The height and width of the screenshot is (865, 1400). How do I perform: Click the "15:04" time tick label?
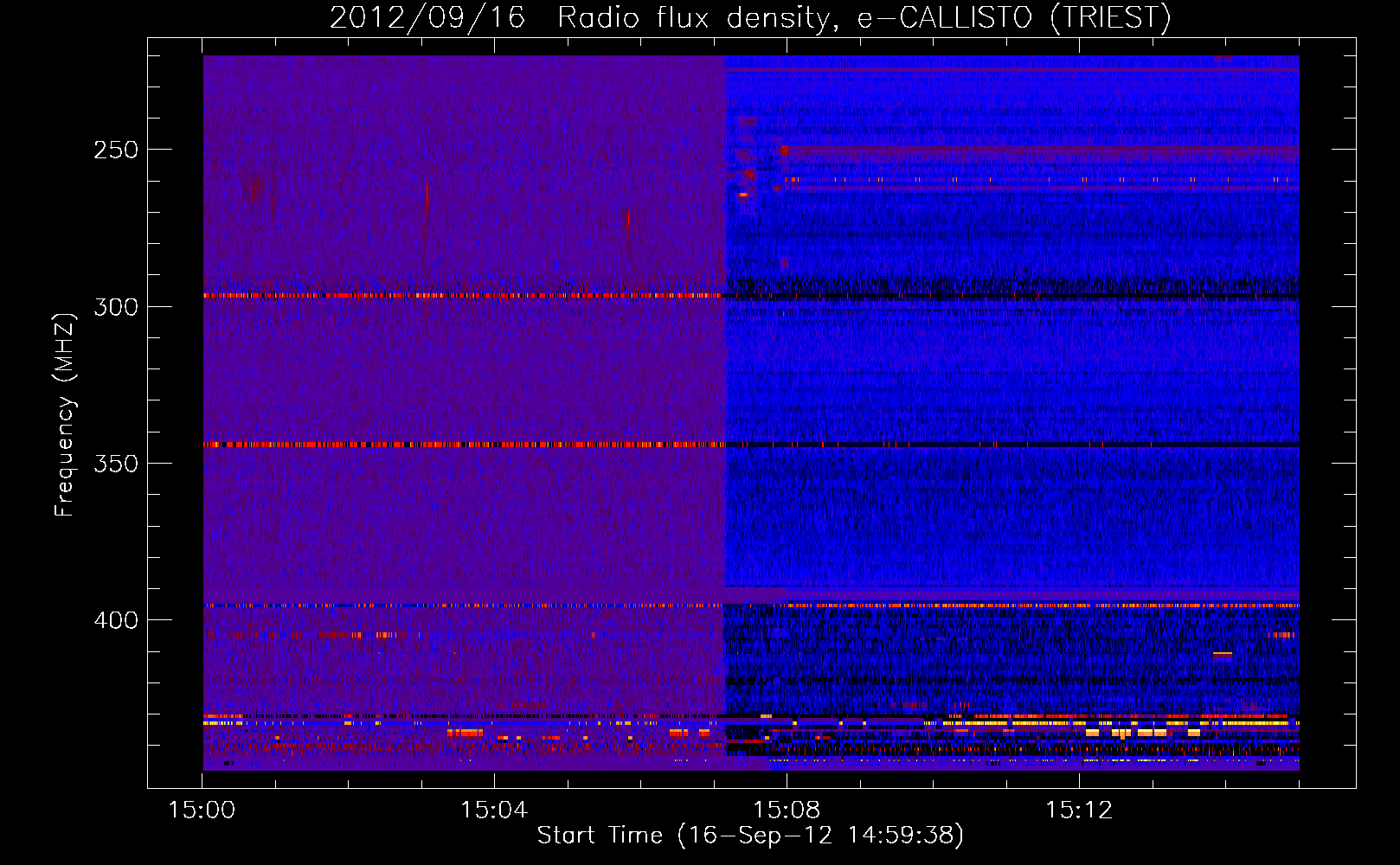pos(494,810)
